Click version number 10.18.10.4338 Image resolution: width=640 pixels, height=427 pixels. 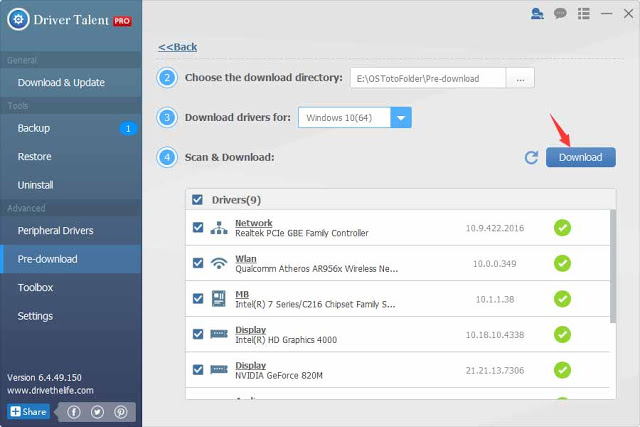point(495,335)
